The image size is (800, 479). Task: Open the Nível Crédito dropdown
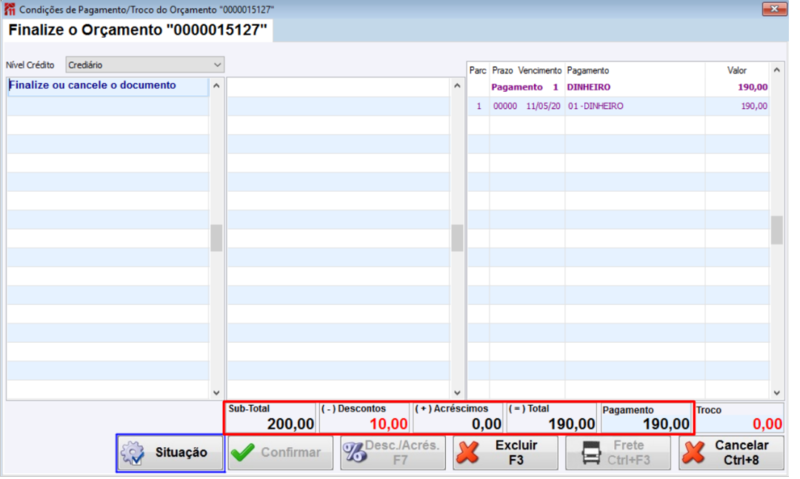click(x=144, y=65)
